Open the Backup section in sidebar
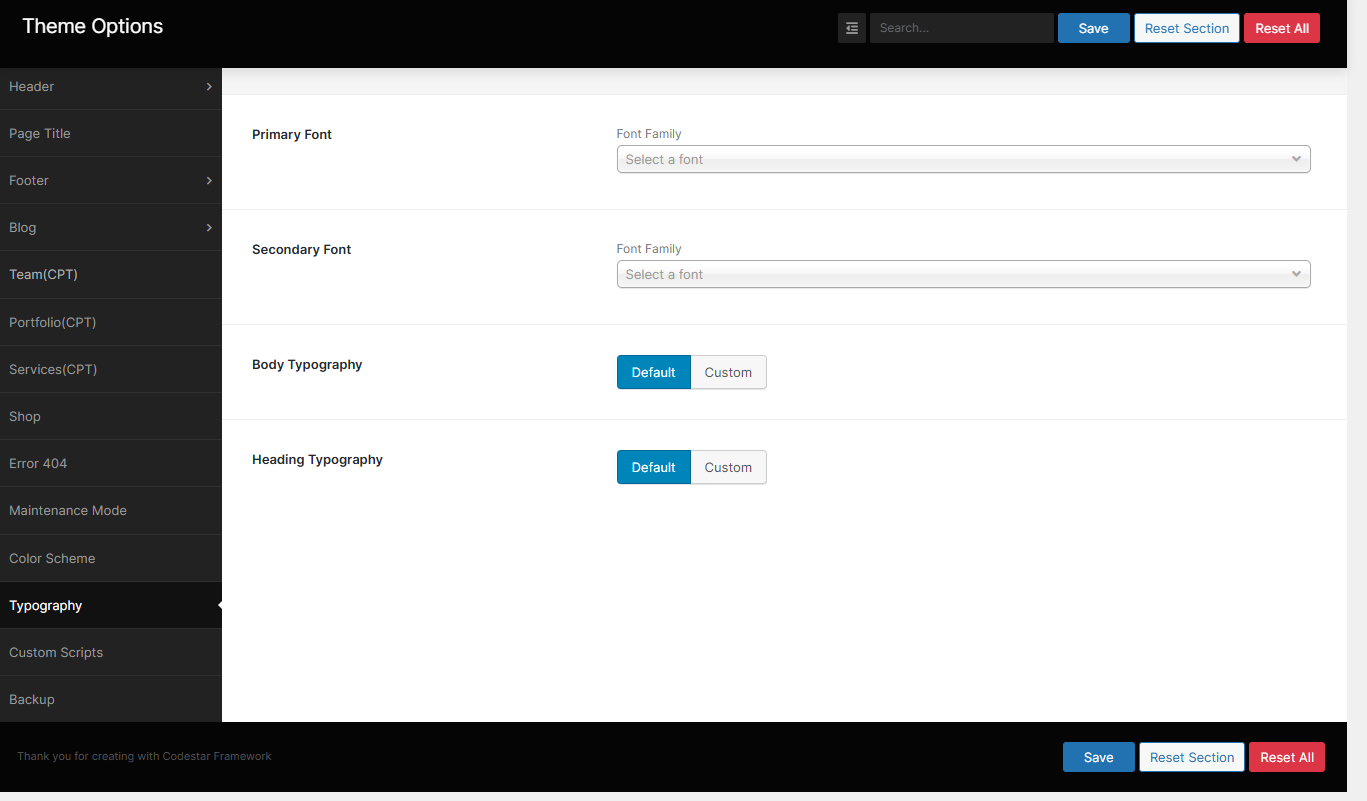This screenshot has height=801, width=1367. (x=32, y=699)
